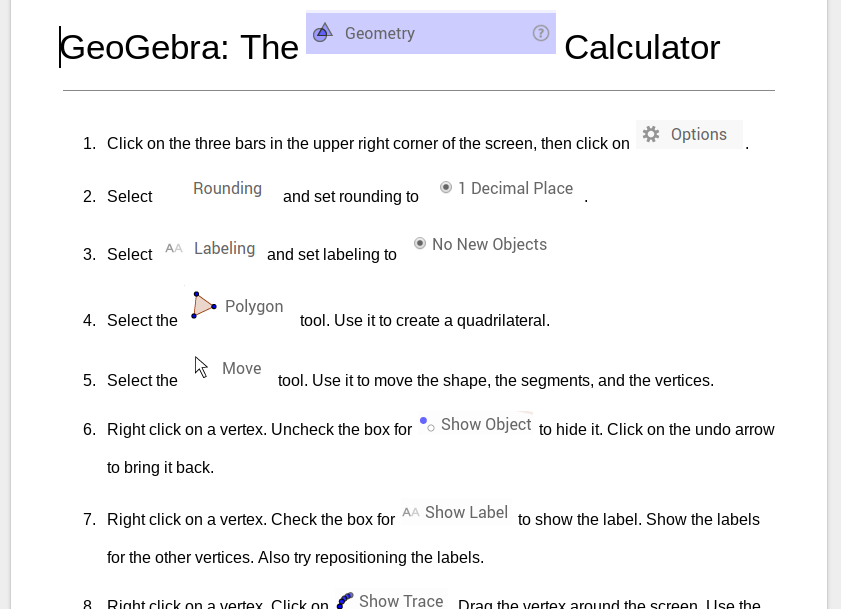Click the word Geometry in the highlighted image
Viewport: 841px width, 609px height.
(380, 33)
